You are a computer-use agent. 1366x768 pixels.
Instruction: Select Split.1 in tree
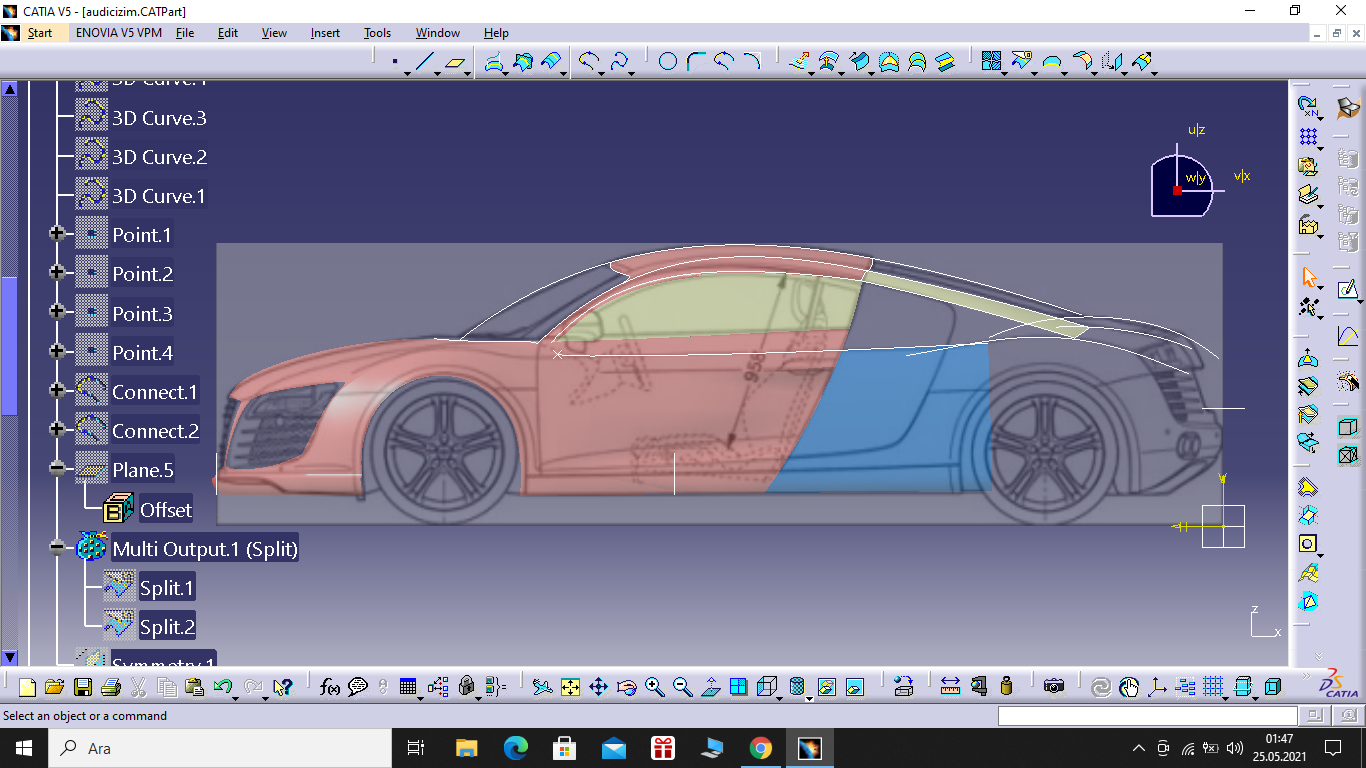pos(167,588)
